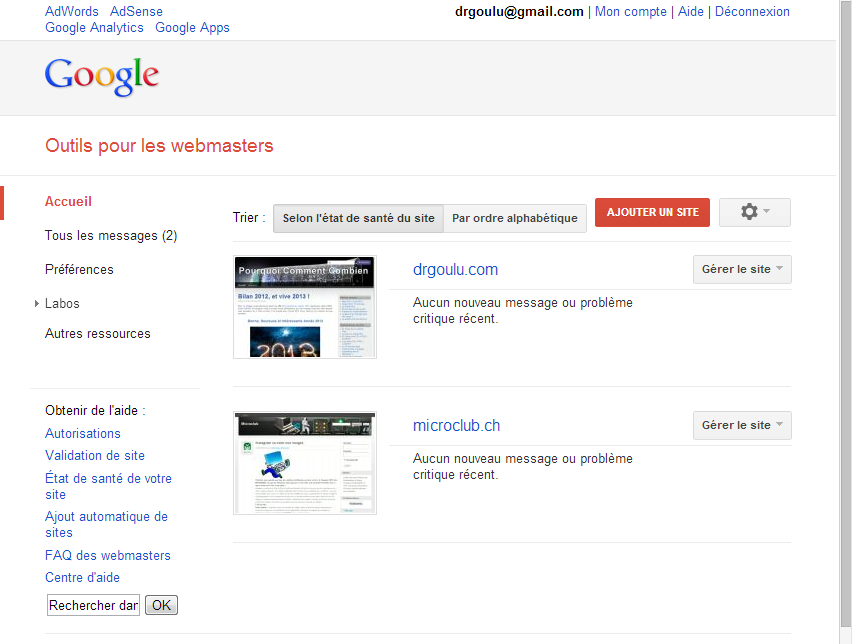Select Accueil in the sidebar
The height and width of the screenshot is (644, 852).
click(x=68, y=202)
